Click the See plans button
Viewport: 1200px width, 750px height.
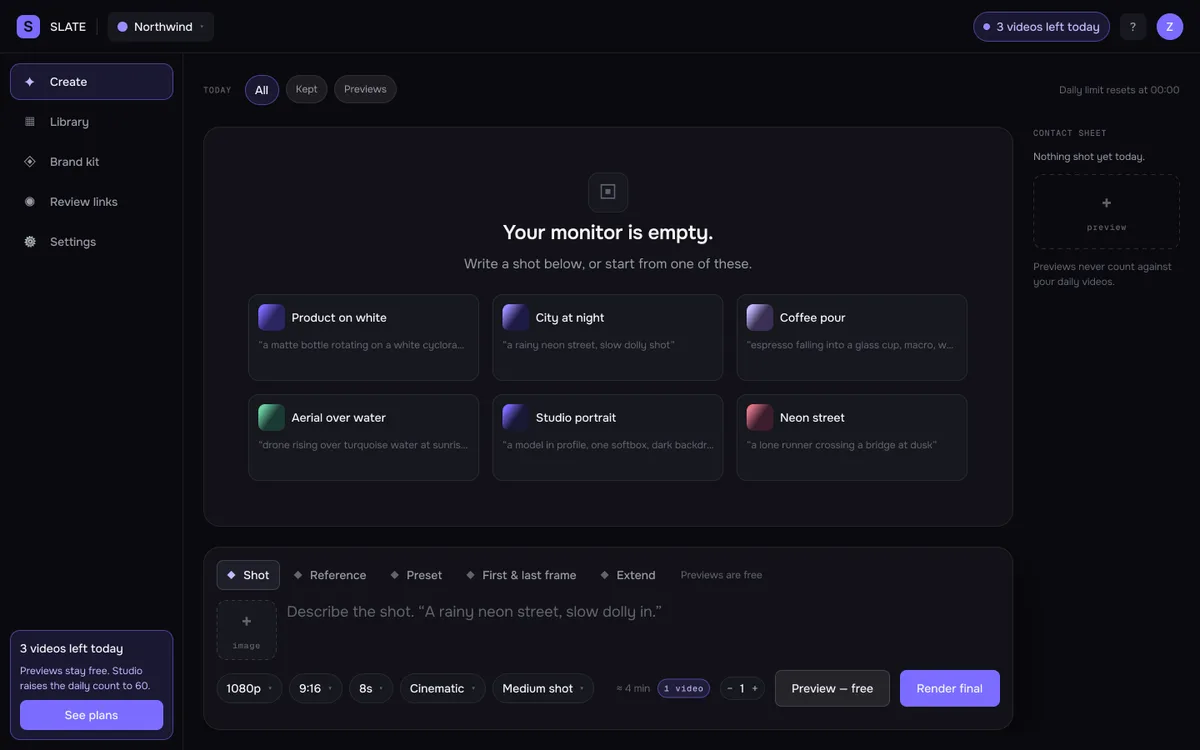[x=91, y=715]
